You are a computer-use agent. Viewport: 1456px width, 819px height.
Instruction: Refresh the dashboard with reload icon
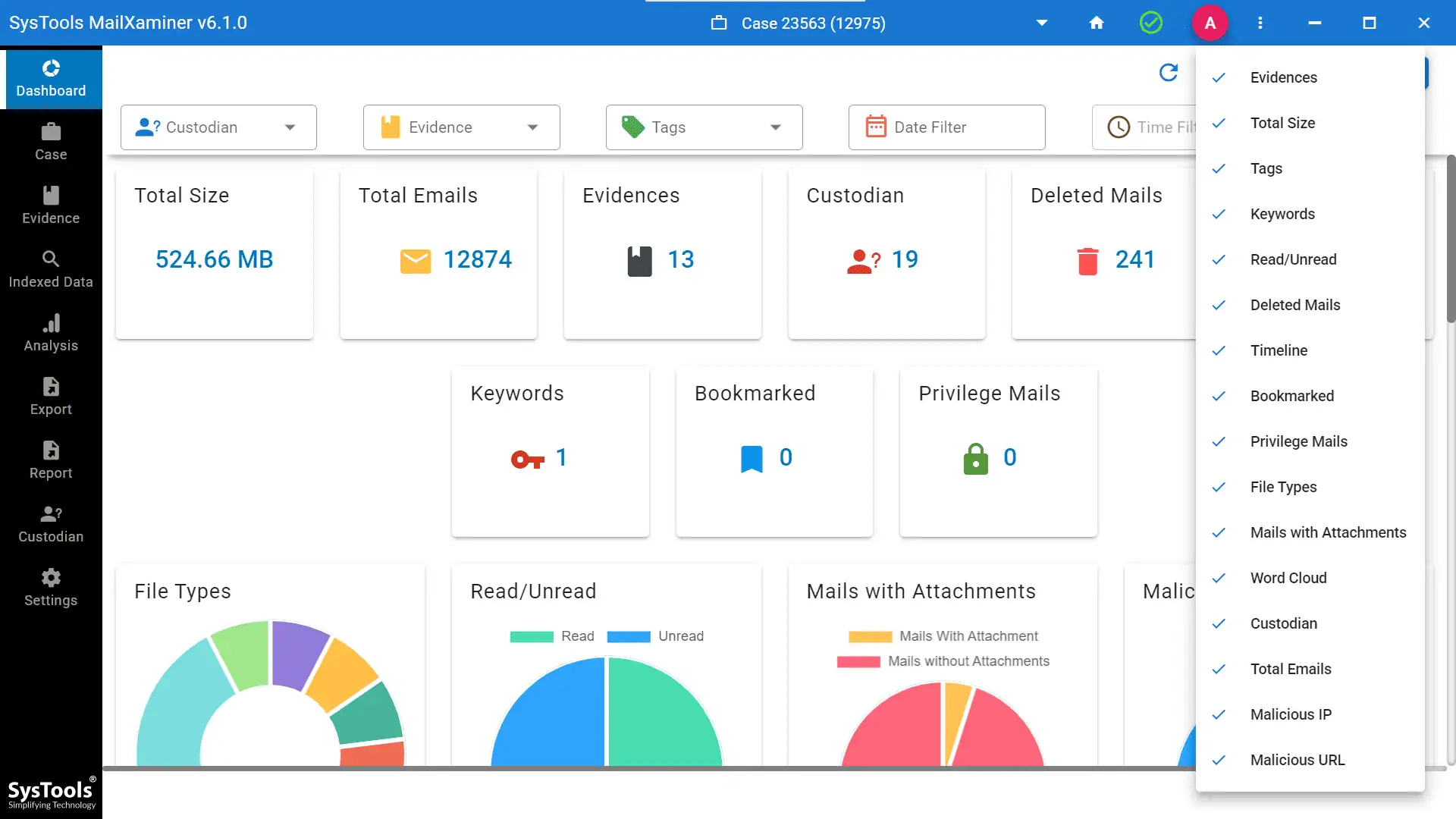click(1169, 72)
